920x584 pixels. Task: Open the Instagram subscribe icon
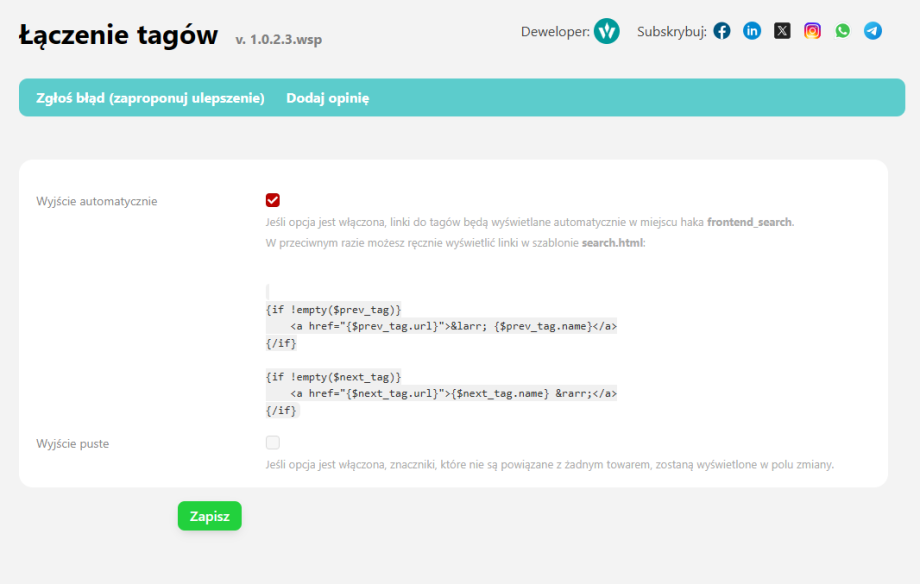click(812, 31)
